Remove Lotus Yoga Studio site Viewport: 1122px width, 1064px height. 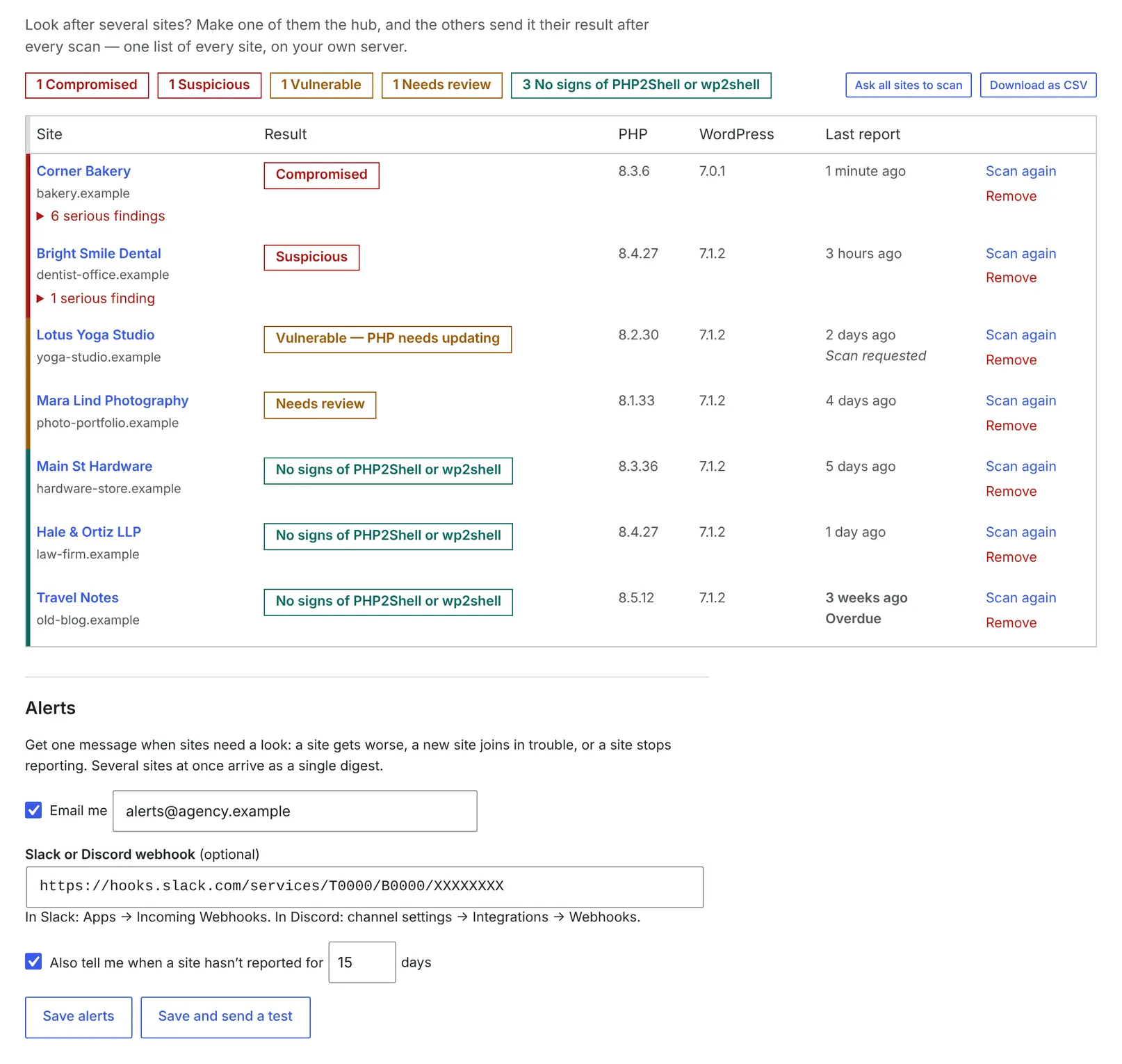(x=1011, y=360)
